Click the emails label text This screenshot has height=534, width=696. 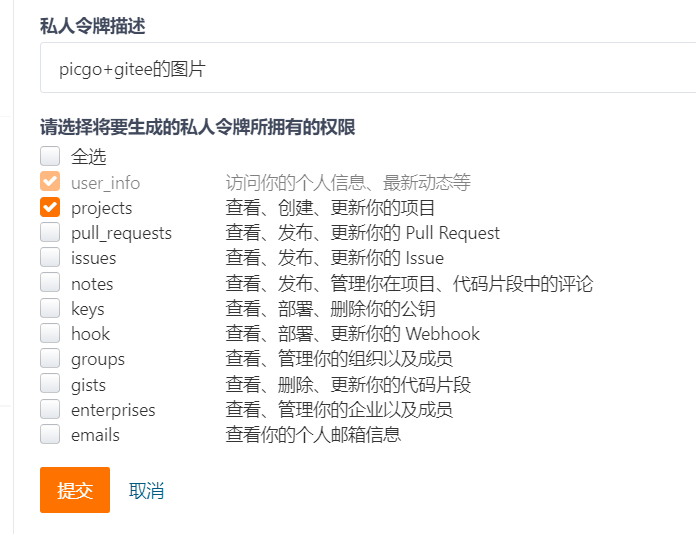coord(95,435)
